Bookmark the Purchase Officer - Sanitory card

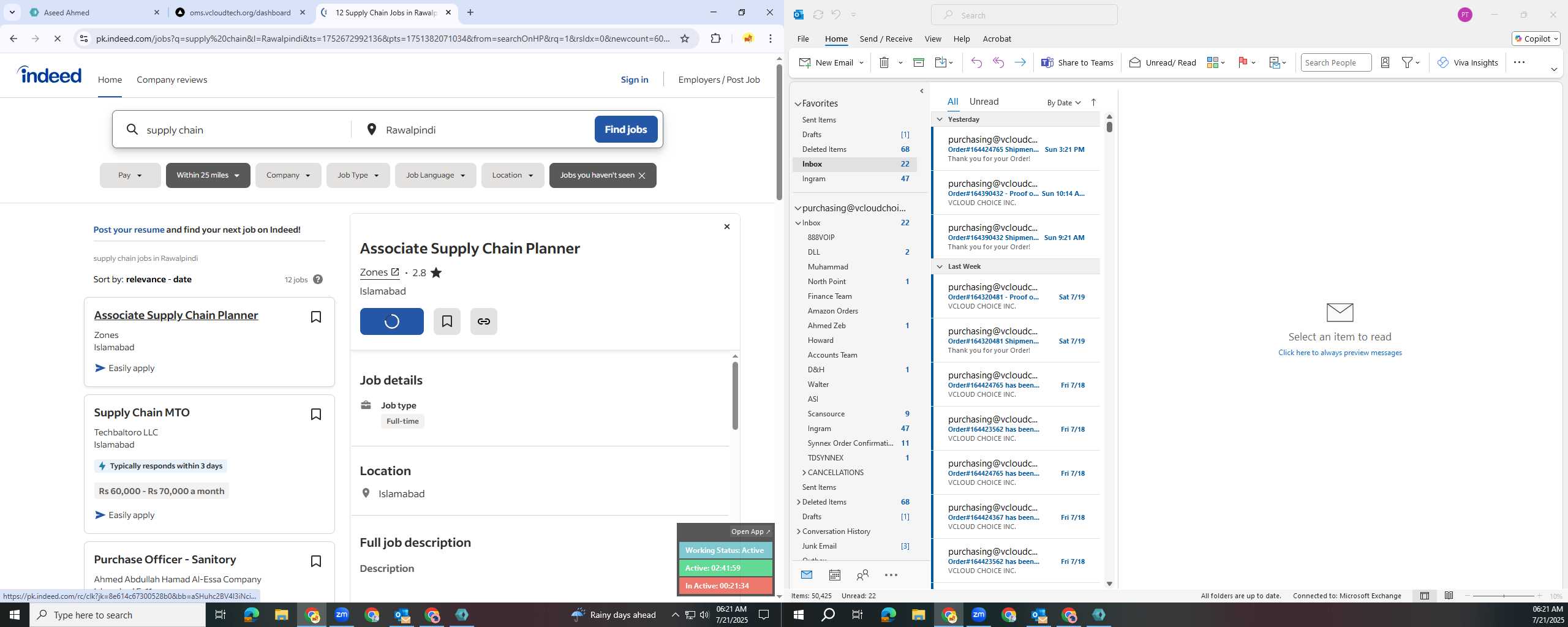316,561
